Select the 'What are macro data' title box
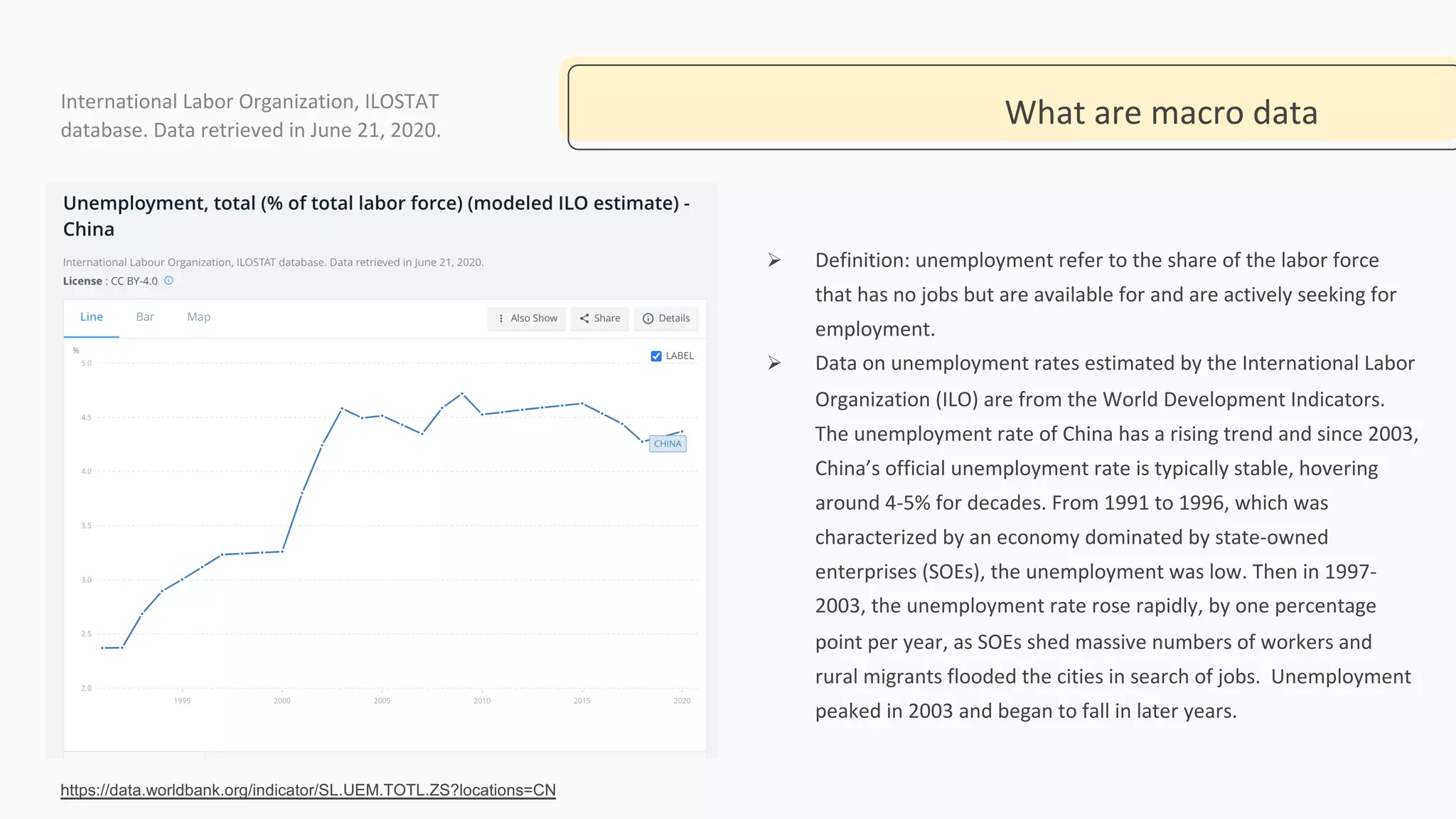1456x819 pixels. pos(1160,112)
